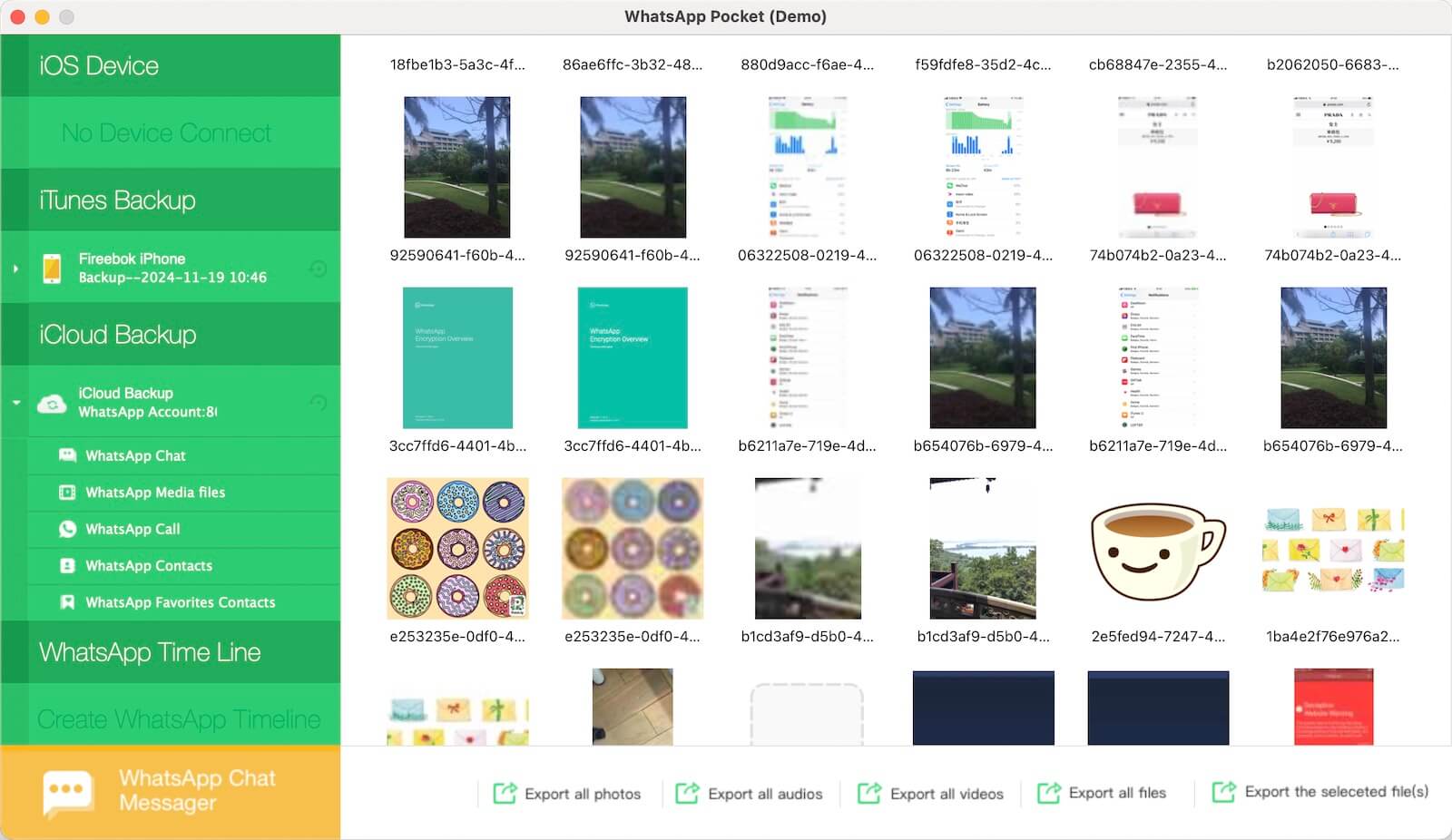Click Export the selected file(s) button
The image size is (1452, 840).
1320,792
